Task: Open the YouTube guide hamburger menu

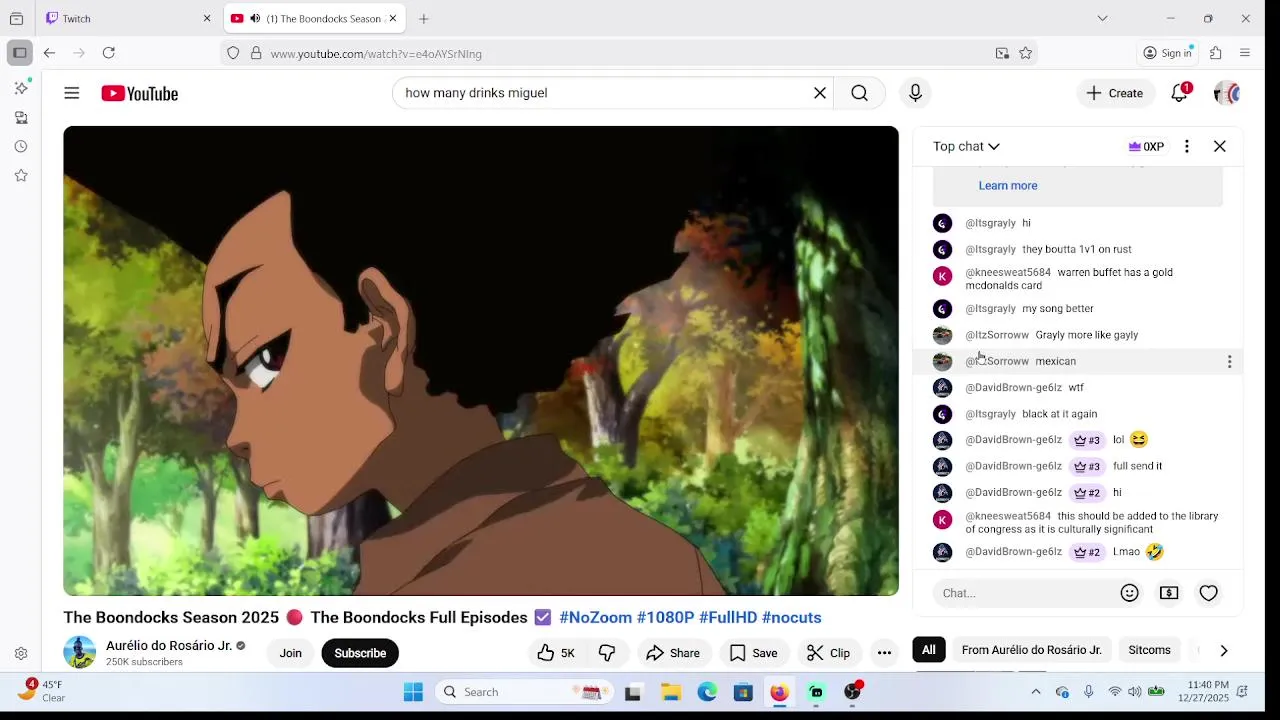Action: (71, 93)
